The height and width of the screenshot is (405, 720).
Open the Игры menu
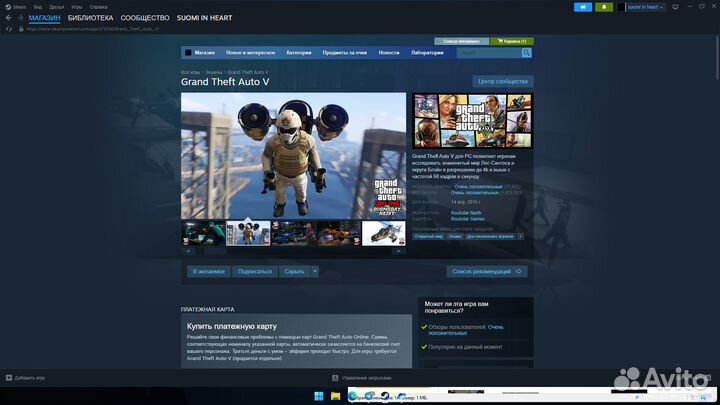point(77,7)
